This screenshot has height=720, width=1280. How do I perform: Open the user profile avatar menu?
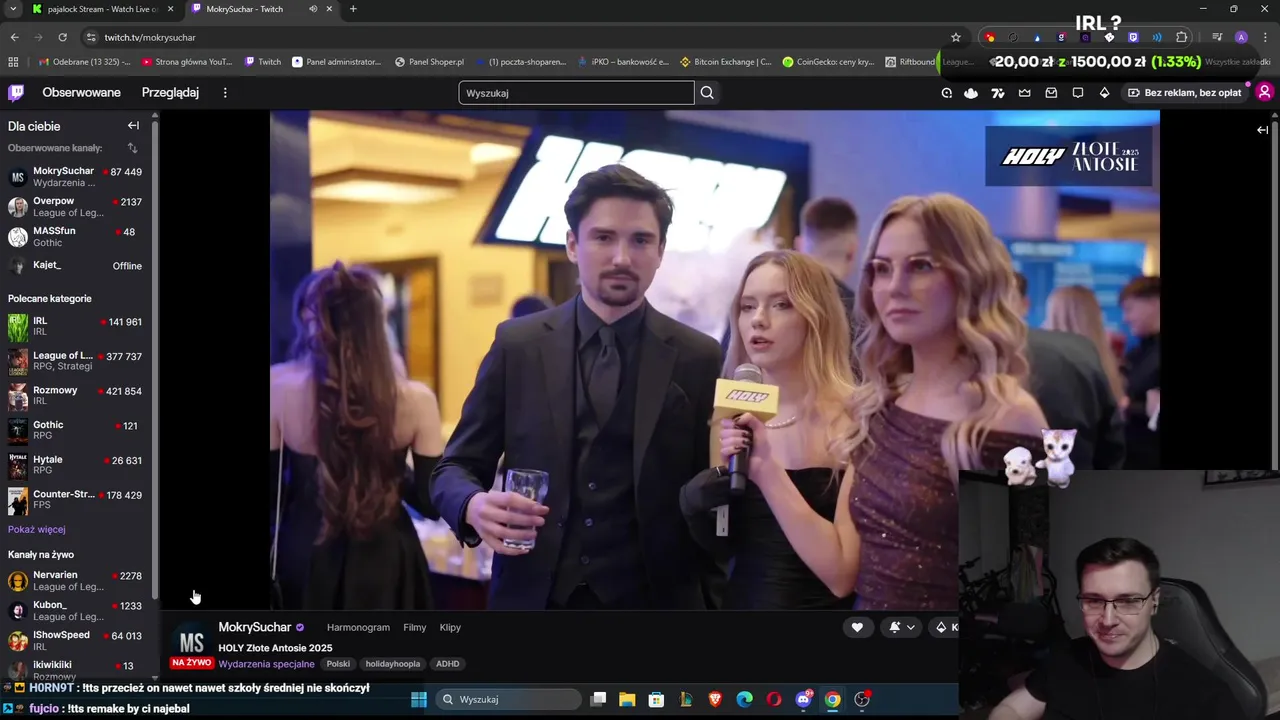1264,92
